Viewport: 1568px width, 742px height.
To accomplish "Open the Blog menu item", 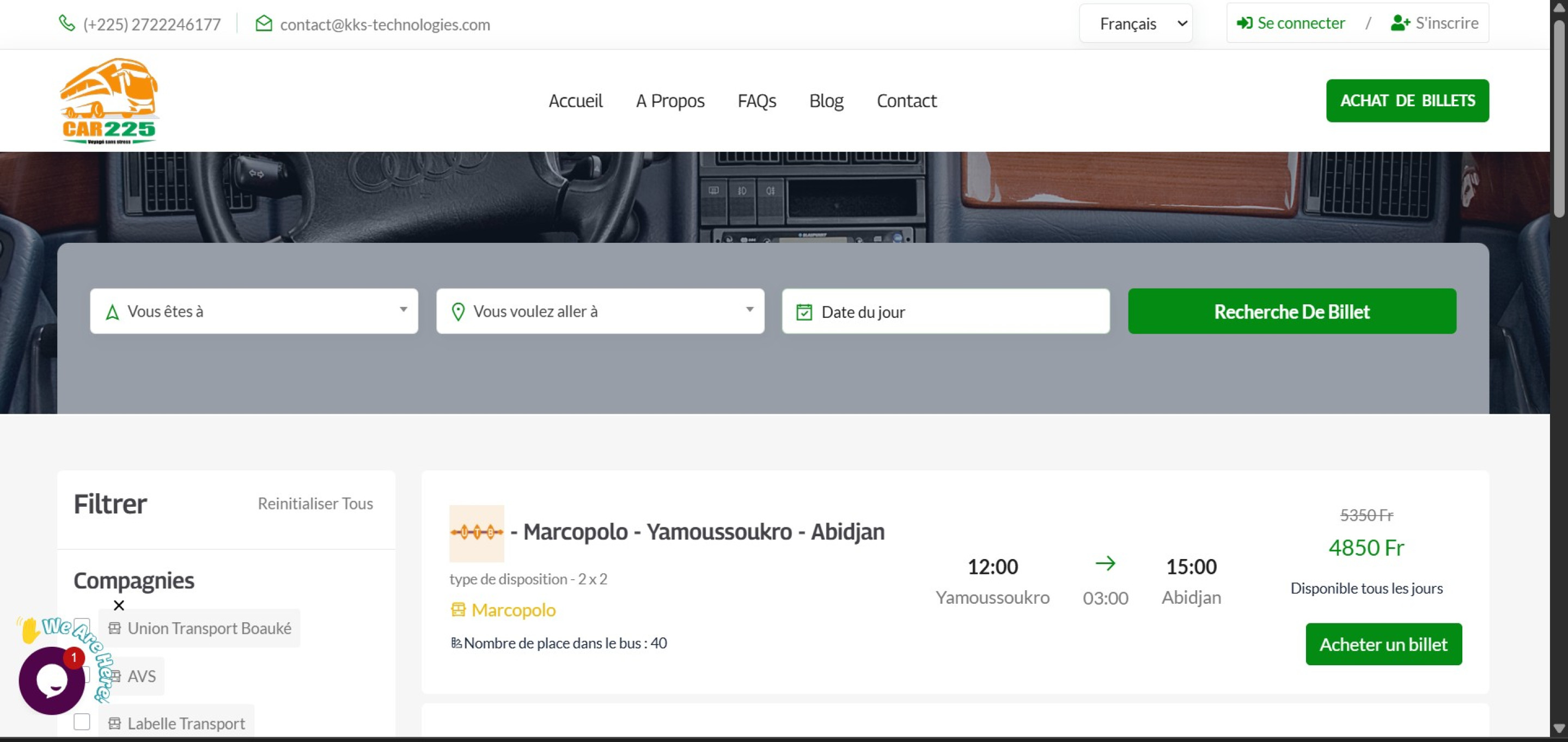I will click(x=826, y=101).
